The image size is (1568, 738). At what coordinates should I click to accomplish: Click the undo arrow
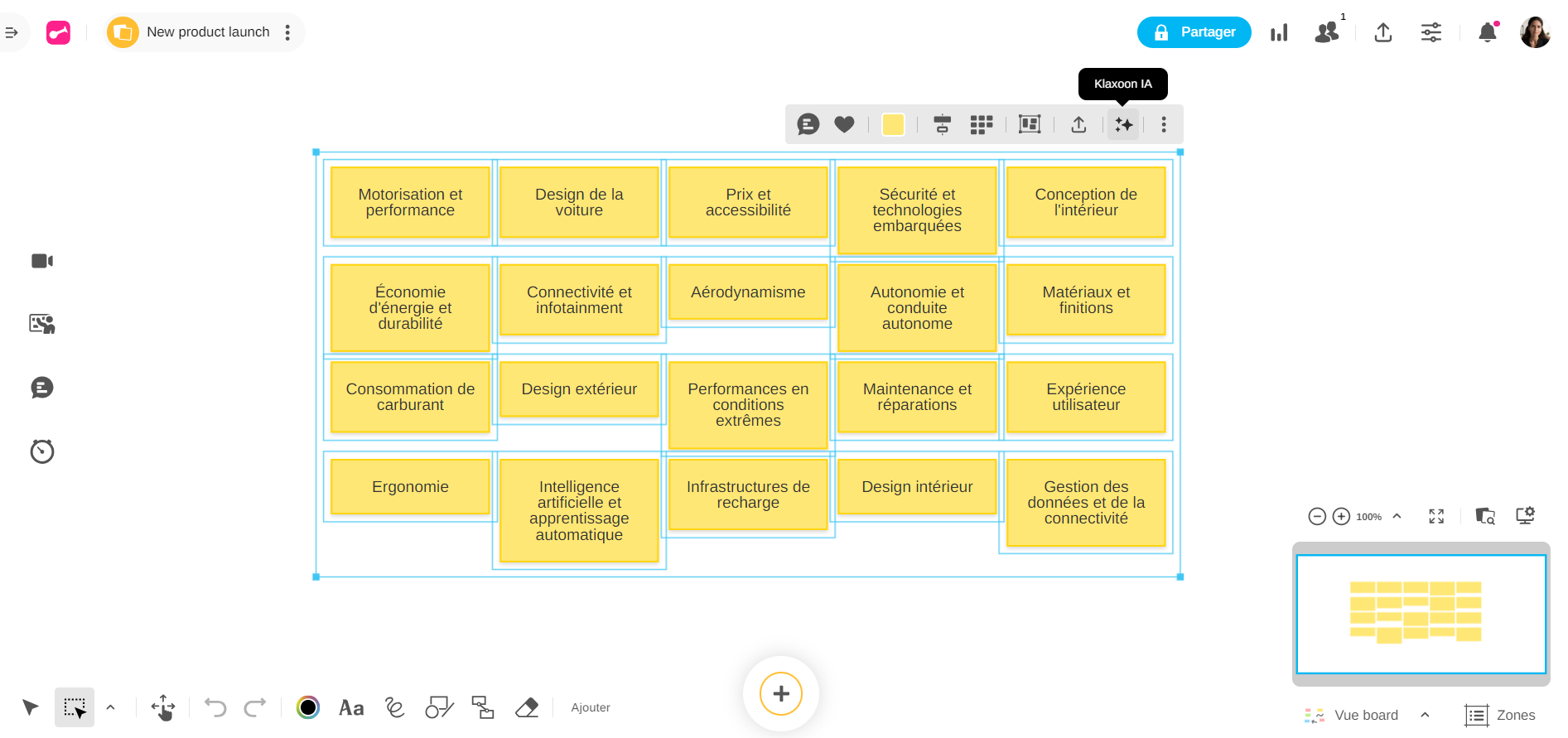click(215, 707)
